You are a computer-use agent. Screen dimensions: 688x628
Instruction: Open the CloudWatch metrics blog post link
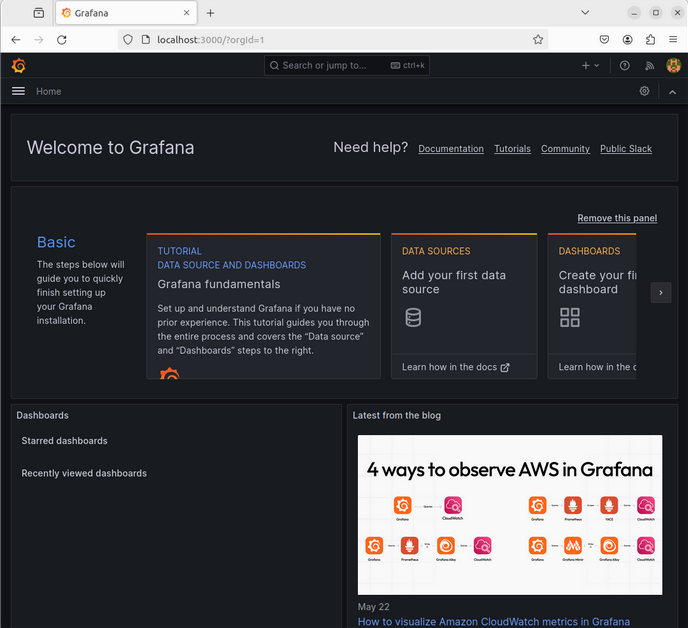click(494, 622)
